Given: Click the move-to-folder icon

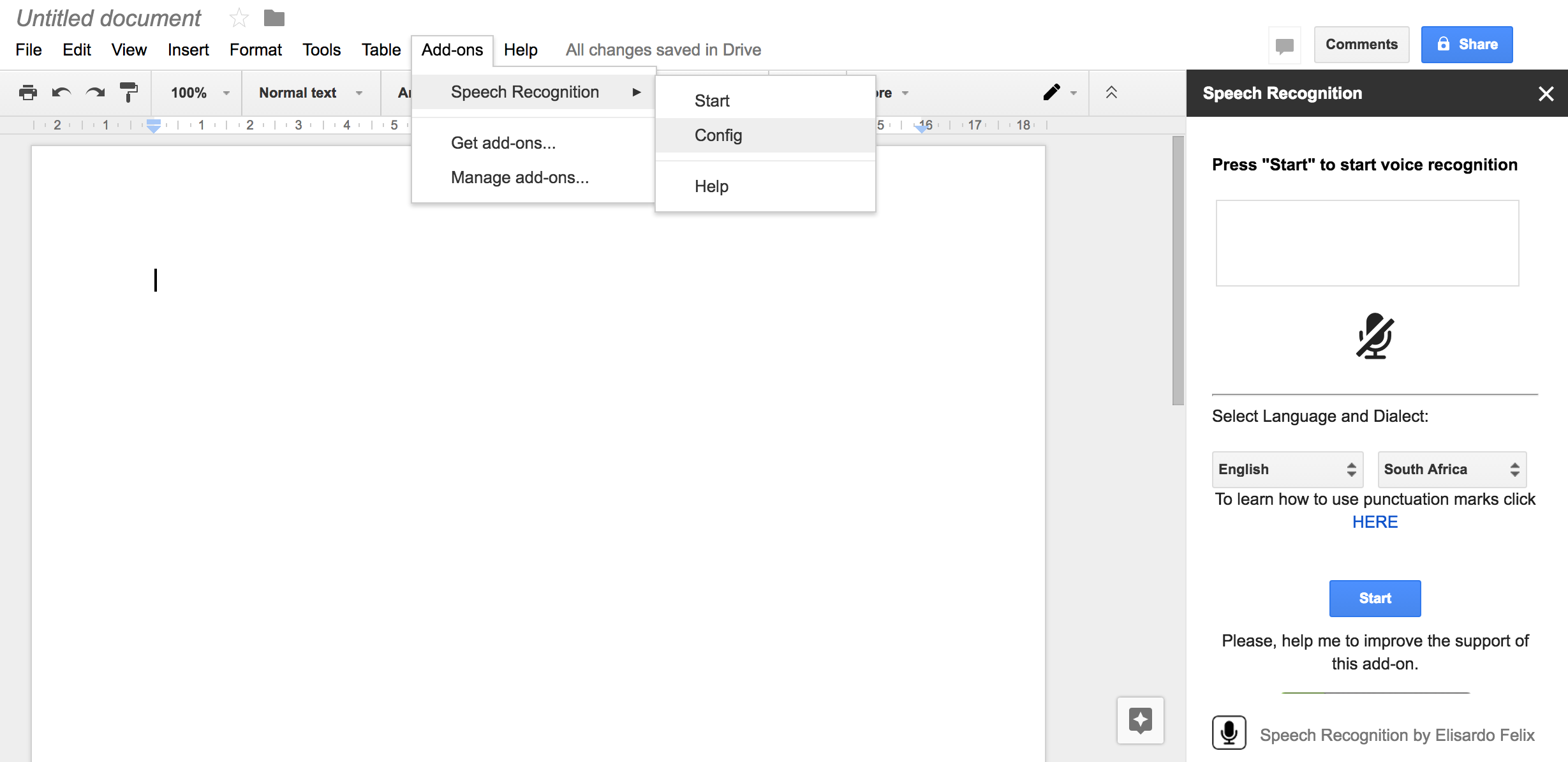Looking at the screenshot, I should (274, 18).
